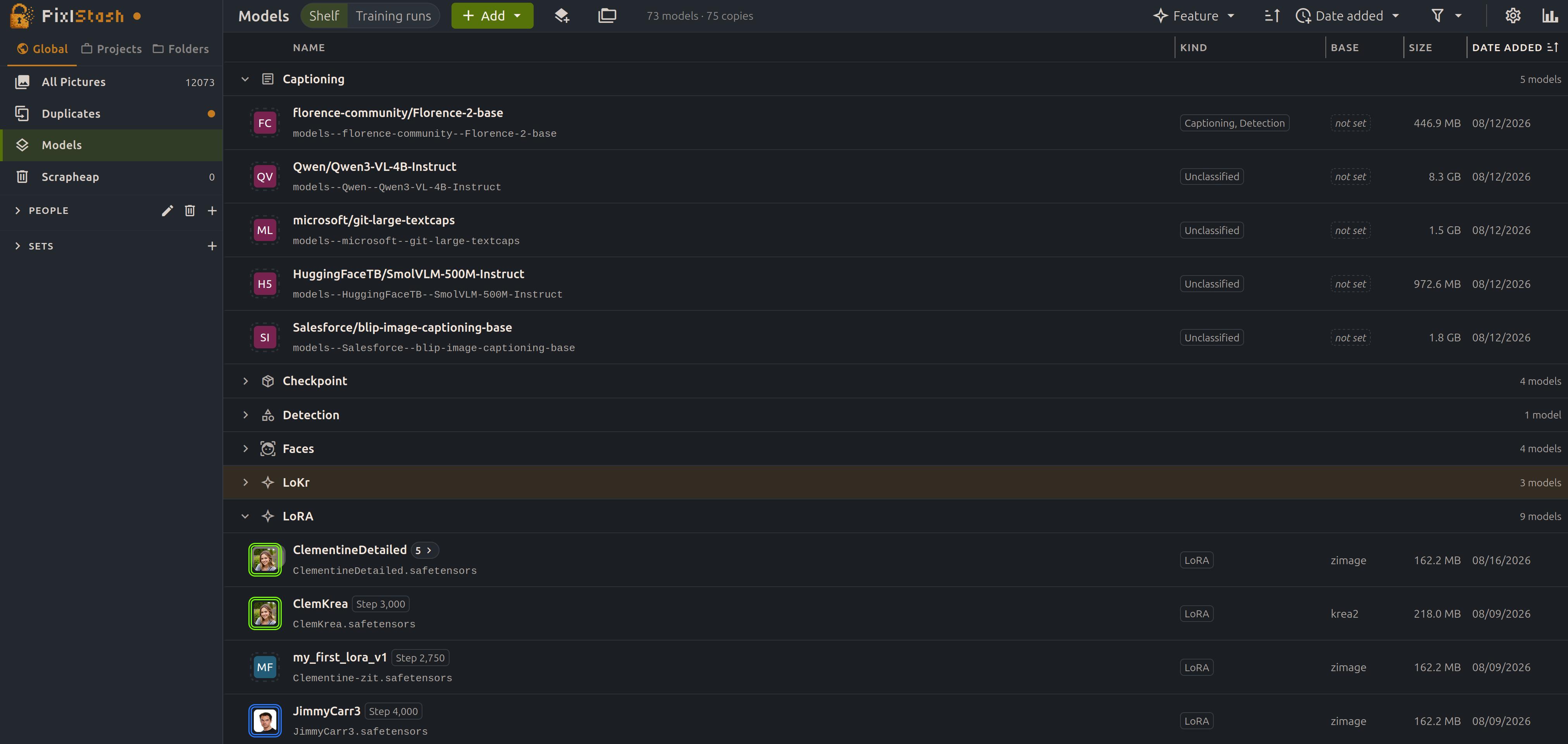Select the Global tab
This screenshot has width=1568, height=744.
coord(43,49)
